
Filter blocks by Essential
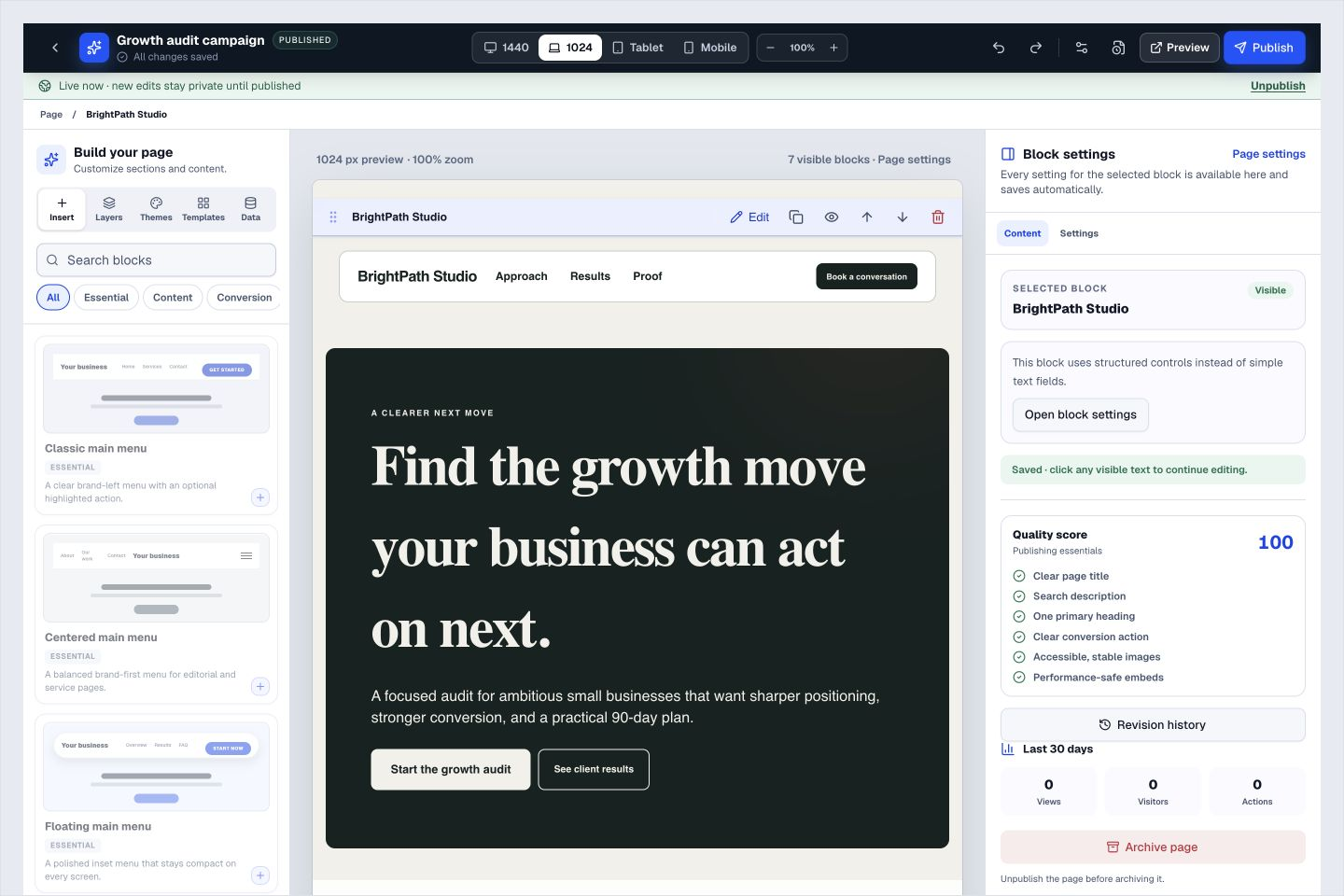click(106, 298)
